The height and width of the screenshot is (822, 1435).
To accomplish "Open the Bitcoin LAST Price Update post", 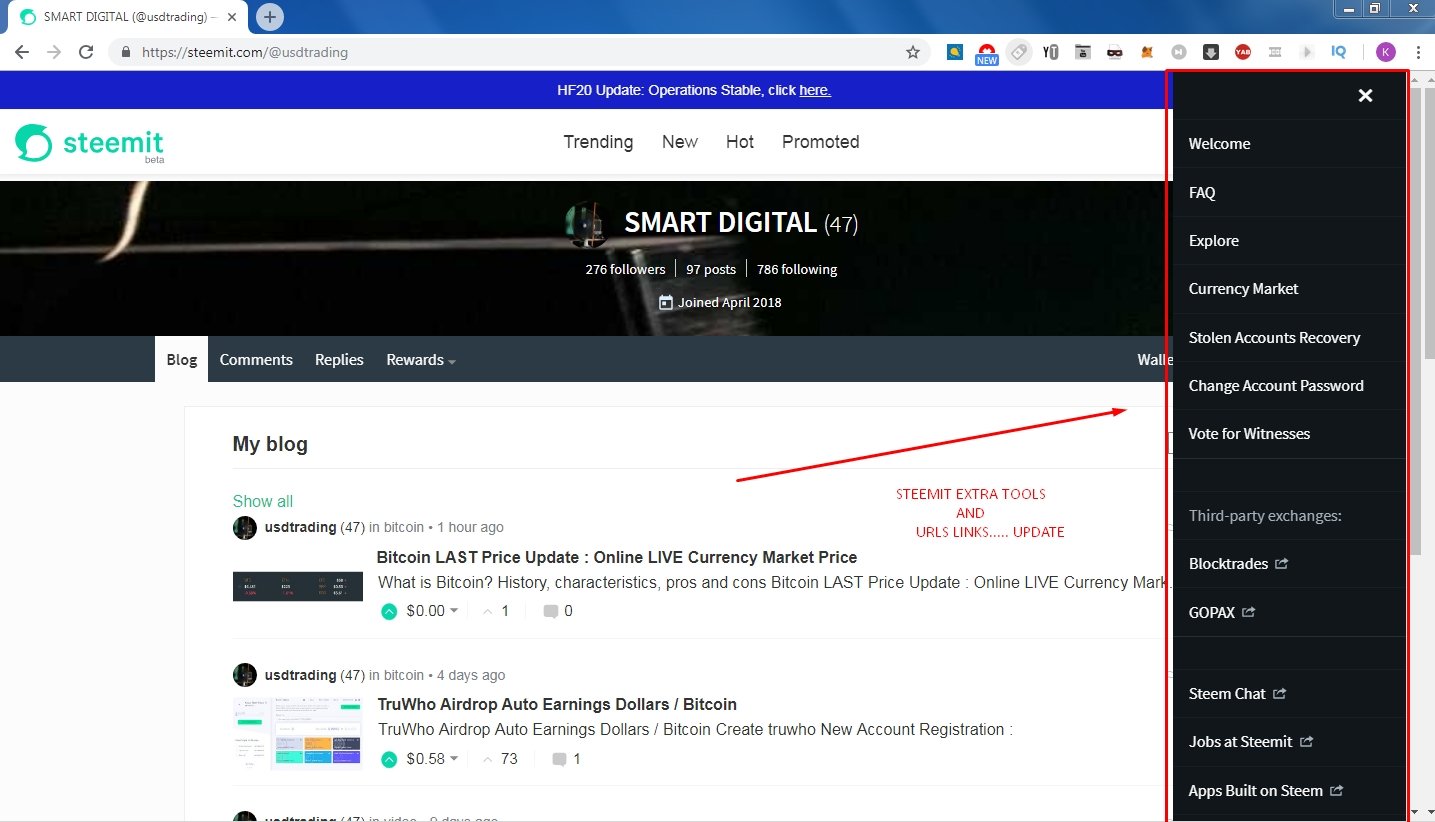I will 617,557.
